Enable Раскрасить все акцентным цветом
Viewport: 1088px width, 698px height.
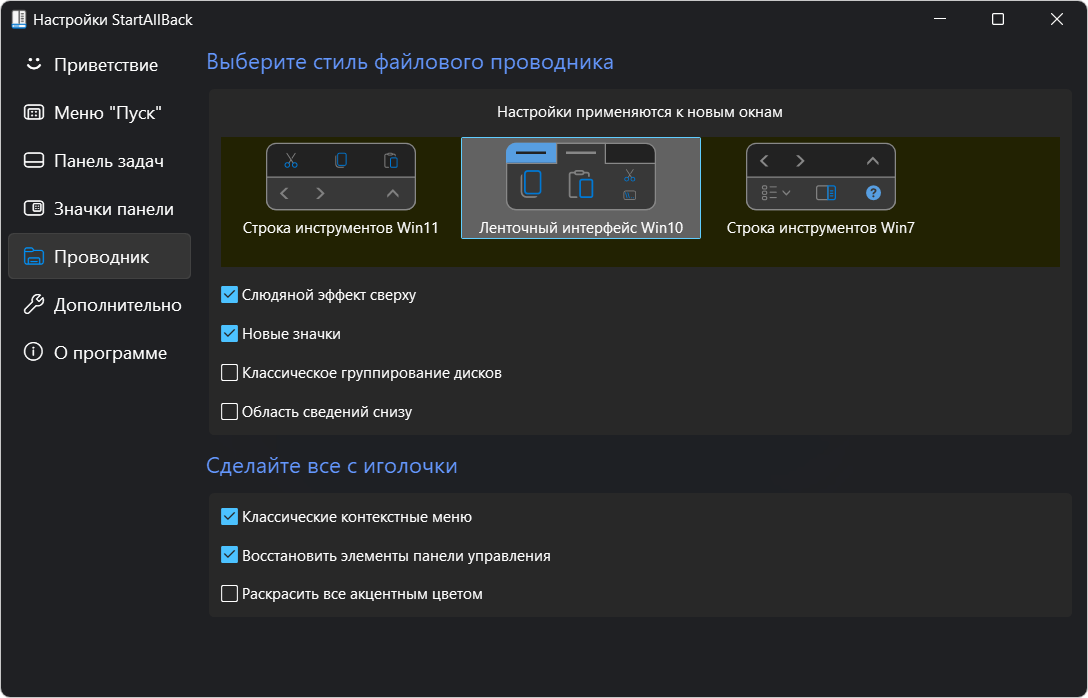[x=229, y=594]
